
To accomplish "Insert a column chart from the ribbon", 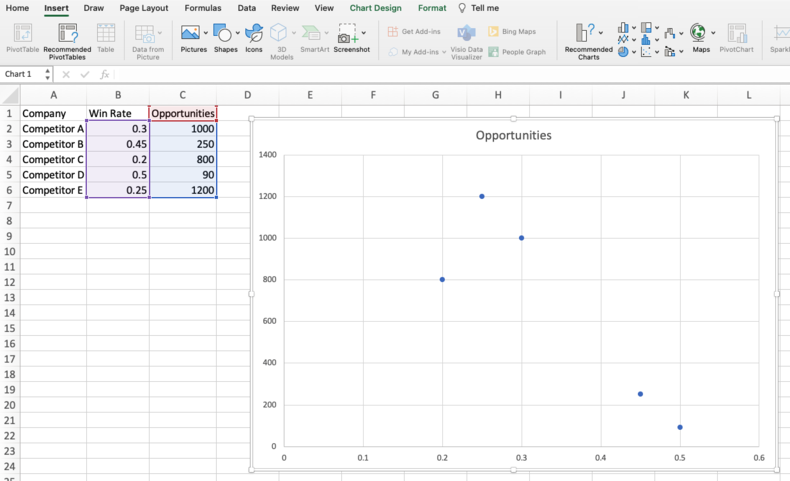I will [x=624, y=28].
